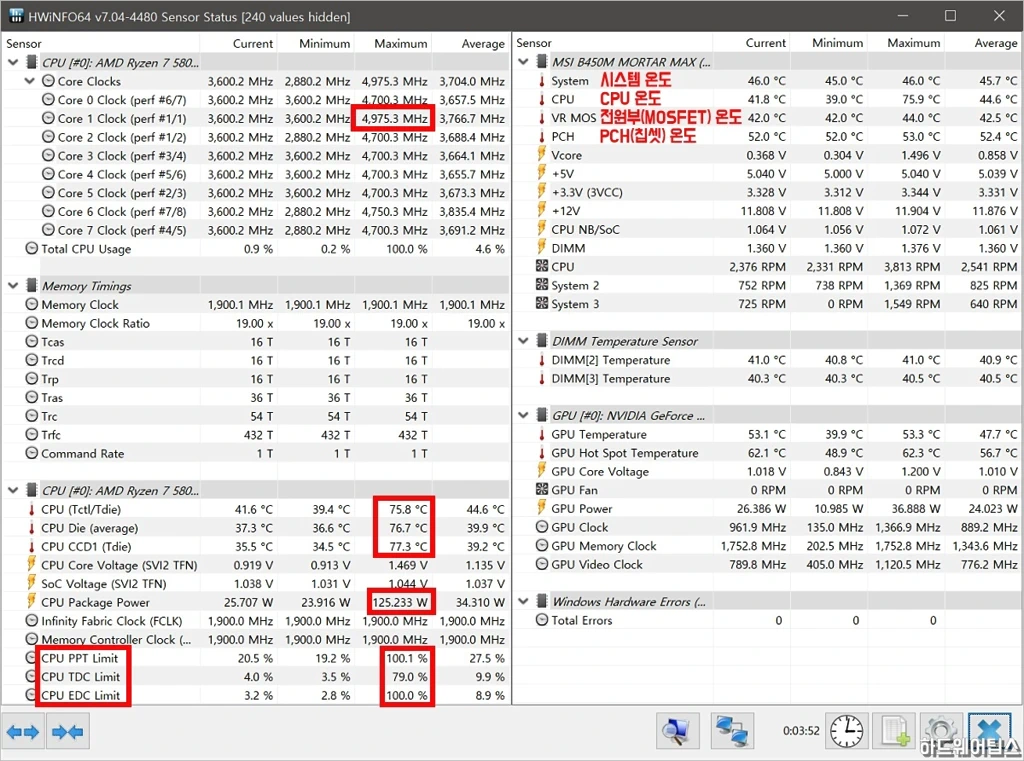Click the 77.3 °C CPU CCD1 maximum value
The image size is (1024, 761).
pos(408,546)
